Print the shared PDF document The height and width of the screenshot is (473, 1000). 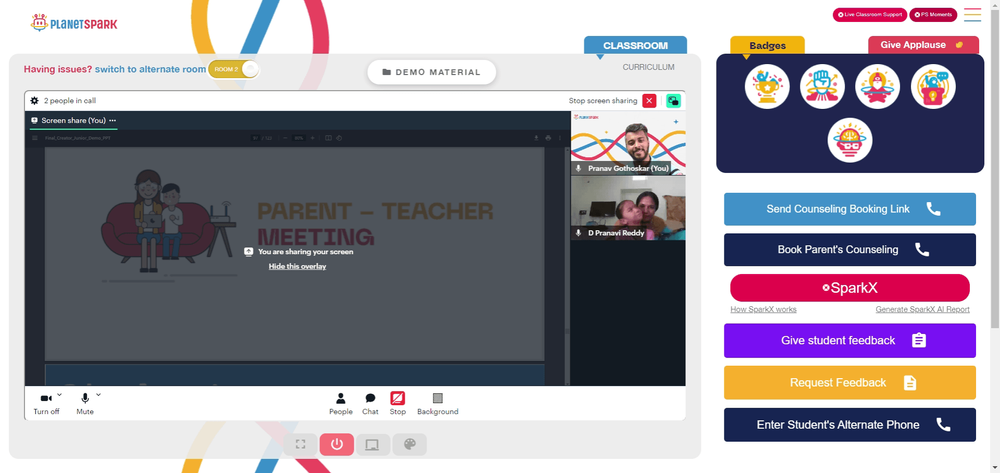click(548, 138)
